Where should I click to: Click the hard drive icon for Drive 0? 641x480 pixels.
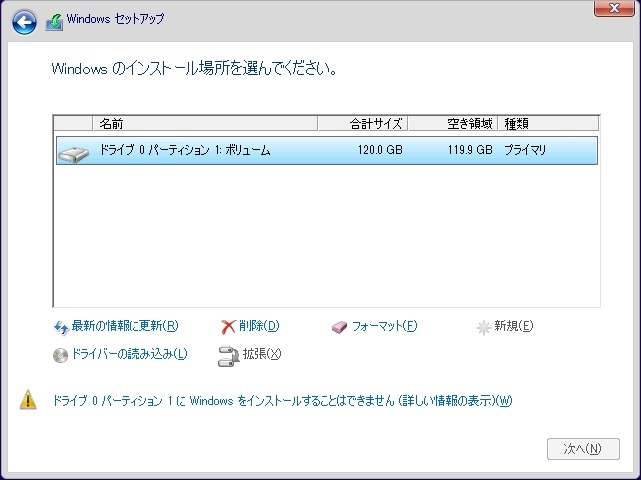[x=74, y=154]
